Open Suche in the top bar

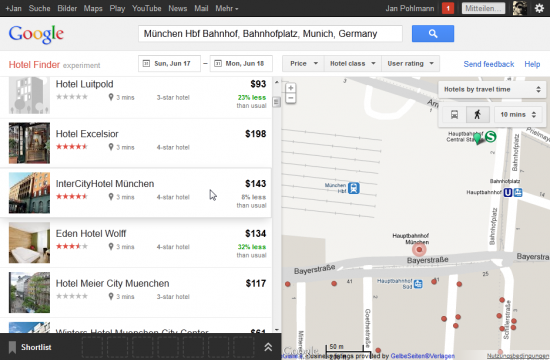pyautogui.click(x=39, y=8)
